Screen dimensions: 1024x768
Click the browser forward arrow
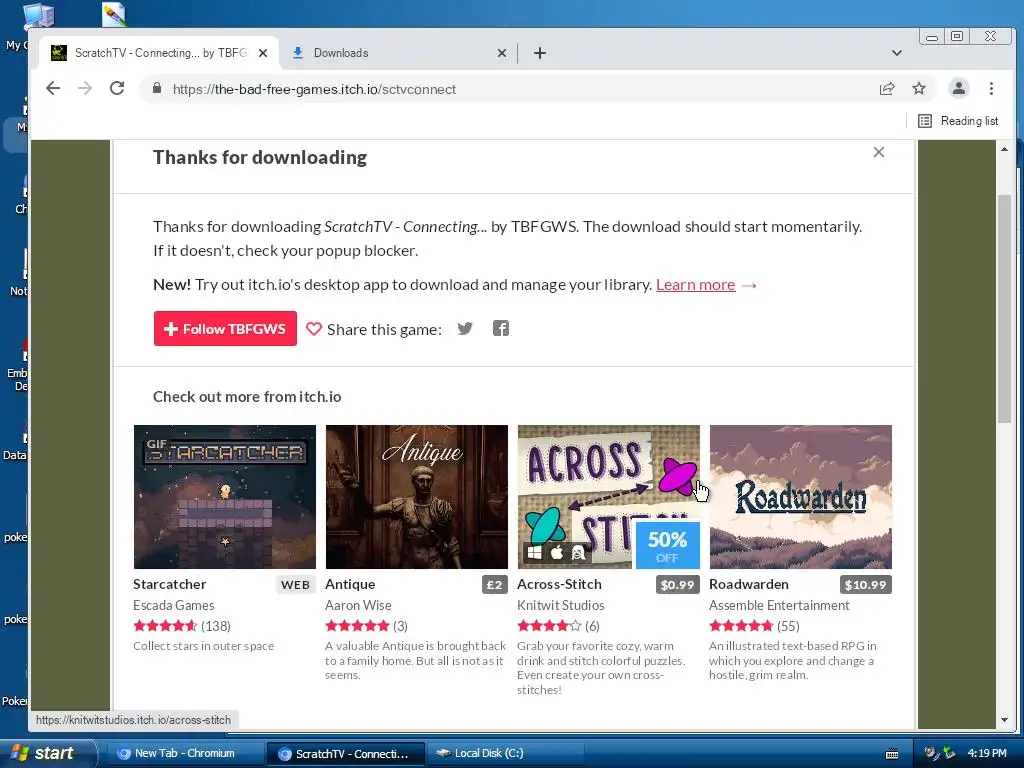click(x=85, y=88)
